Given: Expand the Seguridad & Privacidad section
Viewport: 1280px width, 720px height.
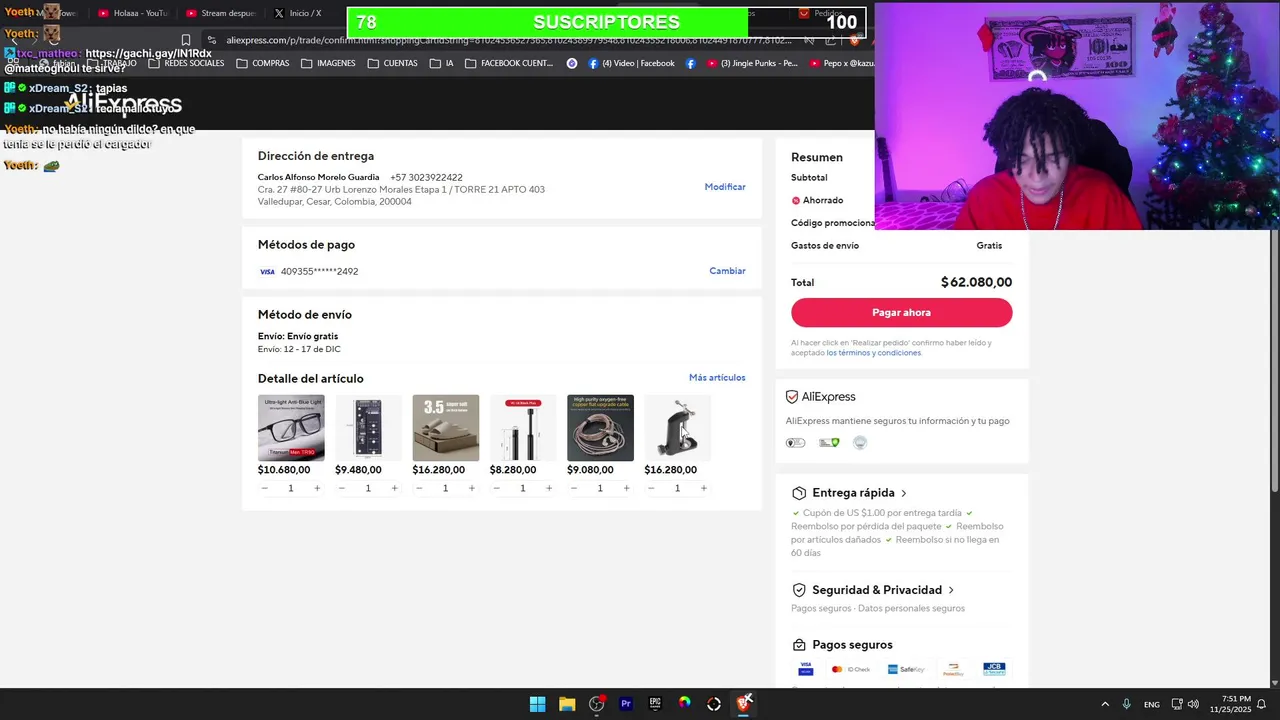Looking at the screenshot, I should pyautogui.click(x=873, y=590).
